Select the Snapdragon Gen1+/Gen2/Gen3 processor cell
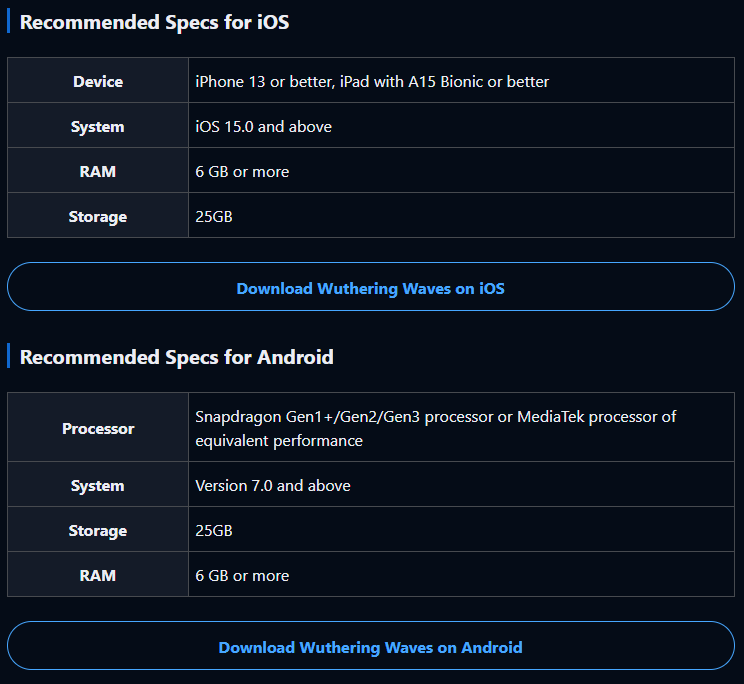 coord(461,427)
